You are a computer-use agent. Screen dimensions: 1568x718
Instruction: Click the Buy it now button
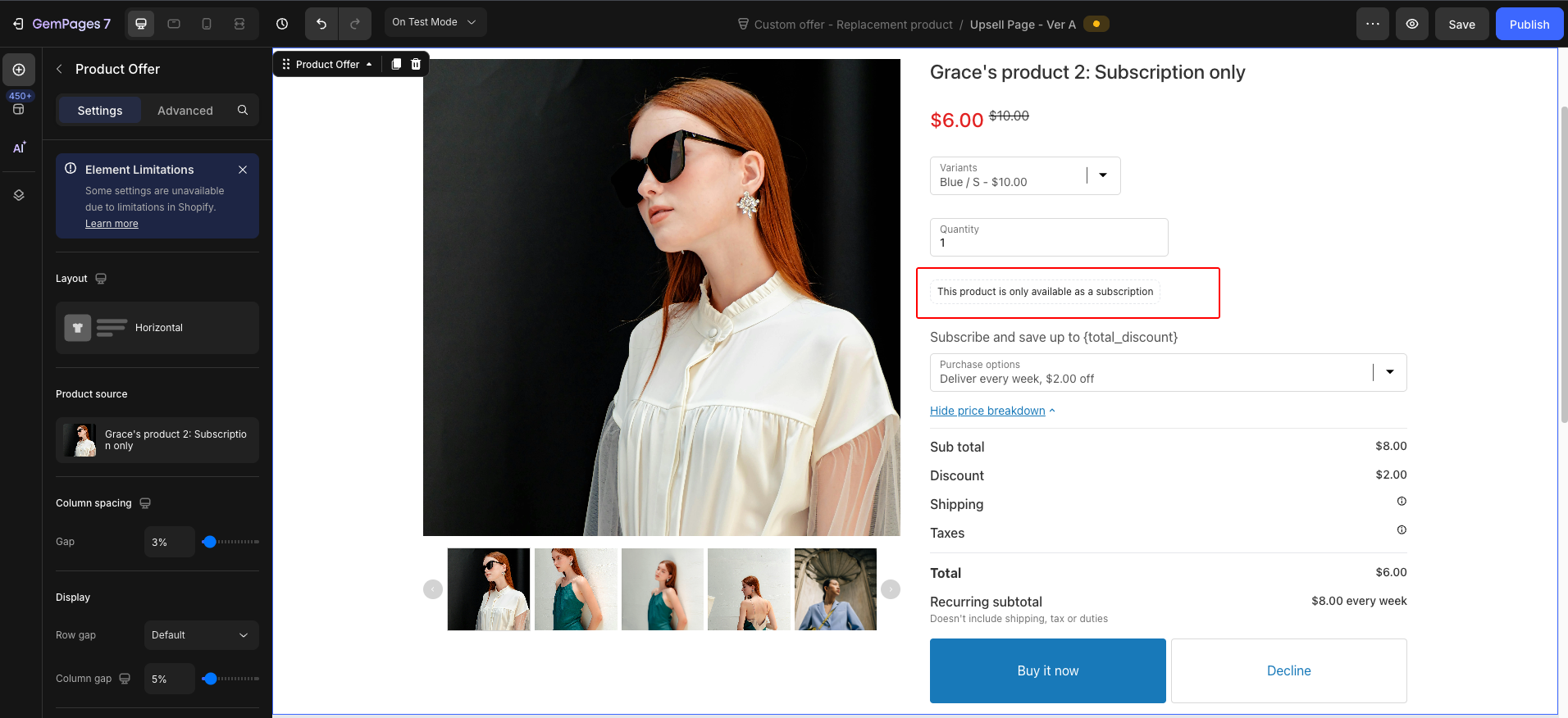(x=1048, y=670)
